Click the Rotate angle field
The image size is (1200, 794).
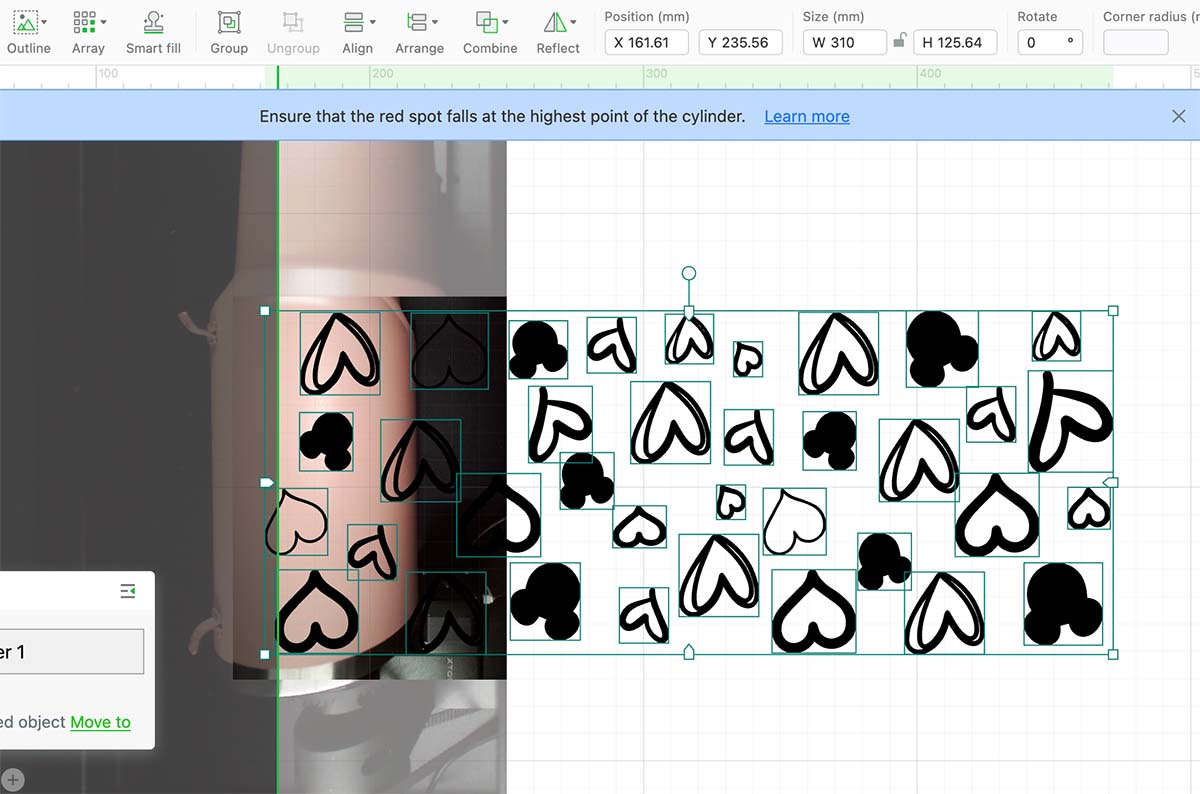click(x=1050, y=42)
